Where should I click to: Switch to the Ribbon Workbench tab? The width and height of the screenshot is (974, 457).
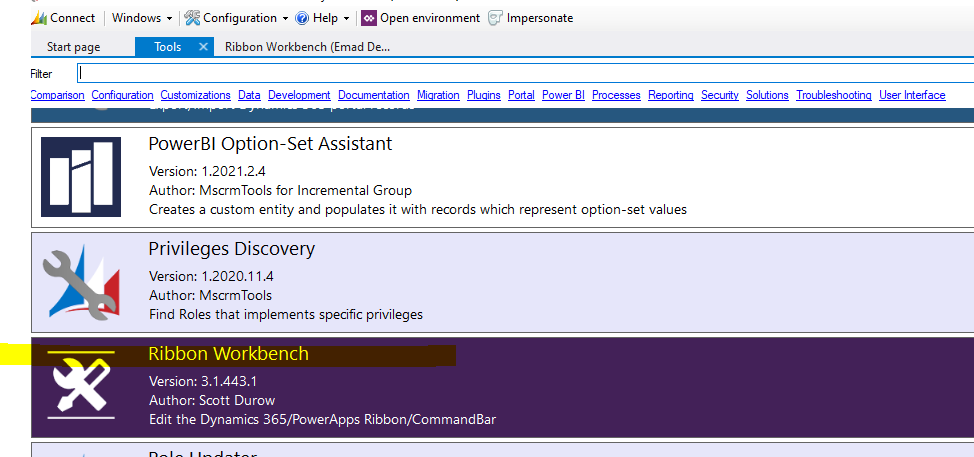(307, 47)
